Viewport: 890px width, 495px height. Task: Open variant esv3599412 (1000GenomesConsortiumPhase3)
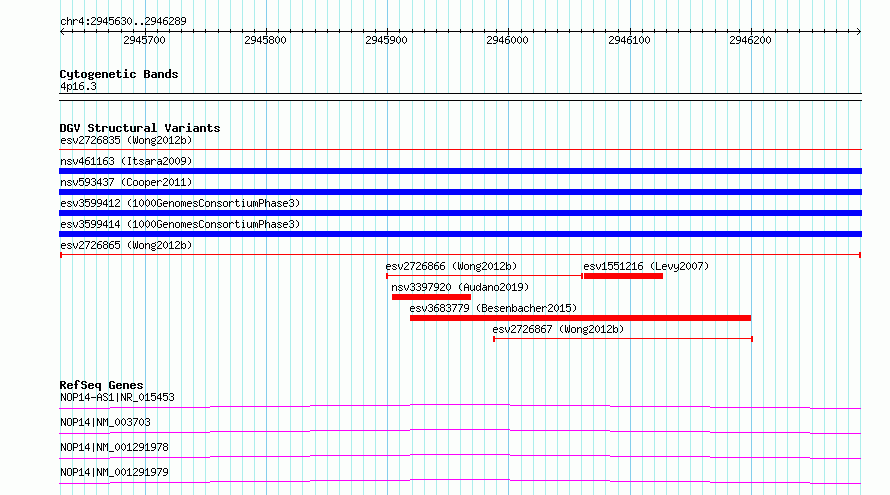pyautogui.click(x=180, y=203)
